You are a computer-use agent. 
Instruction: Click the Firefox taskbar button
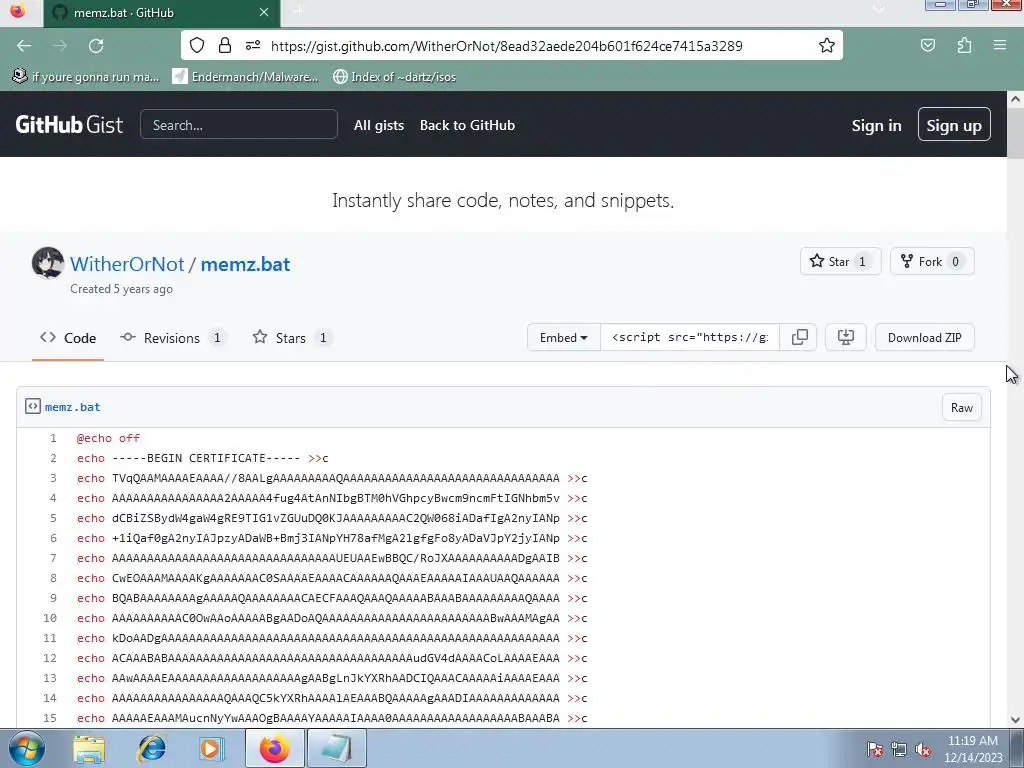coord(275,748)
